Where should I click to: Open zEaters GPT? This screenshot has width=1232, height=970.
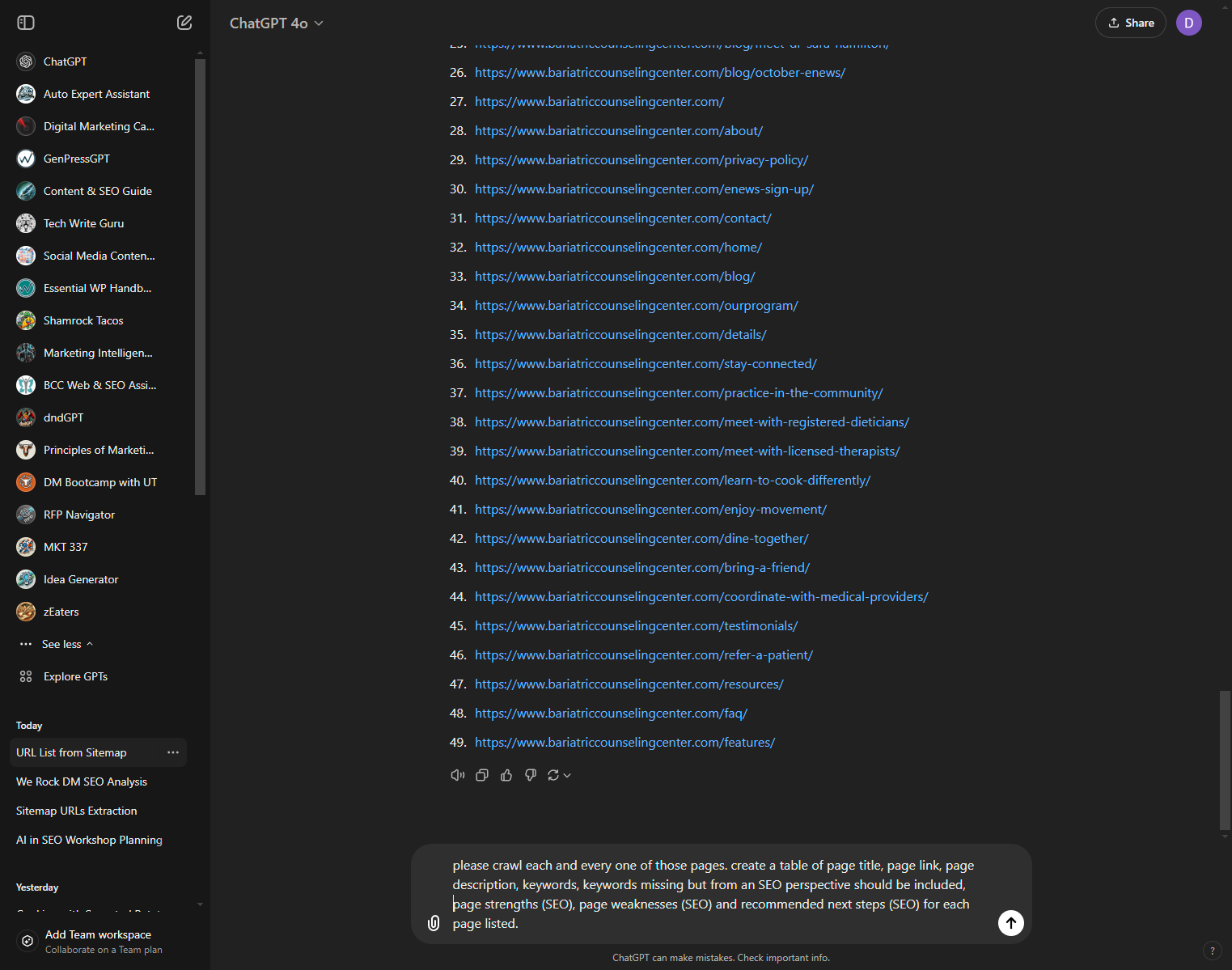101,612
